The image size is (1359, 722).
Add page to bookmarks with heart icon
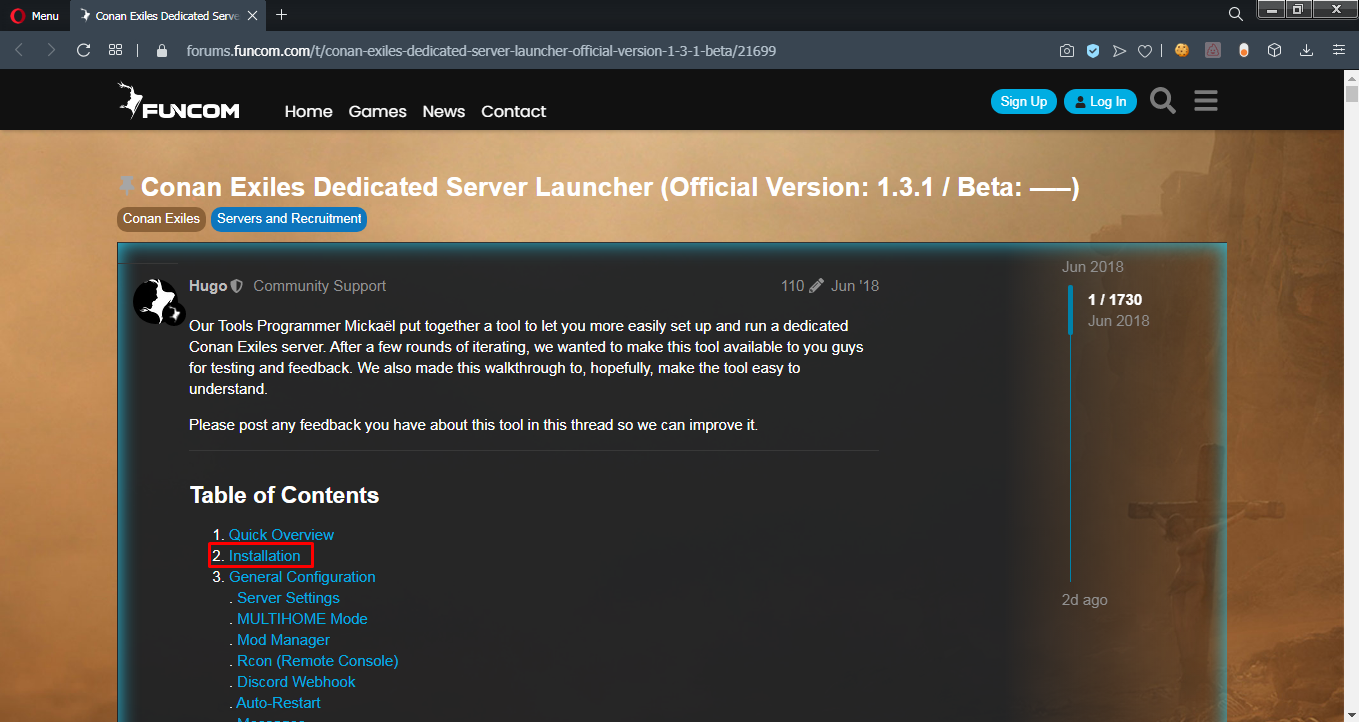1146,50
